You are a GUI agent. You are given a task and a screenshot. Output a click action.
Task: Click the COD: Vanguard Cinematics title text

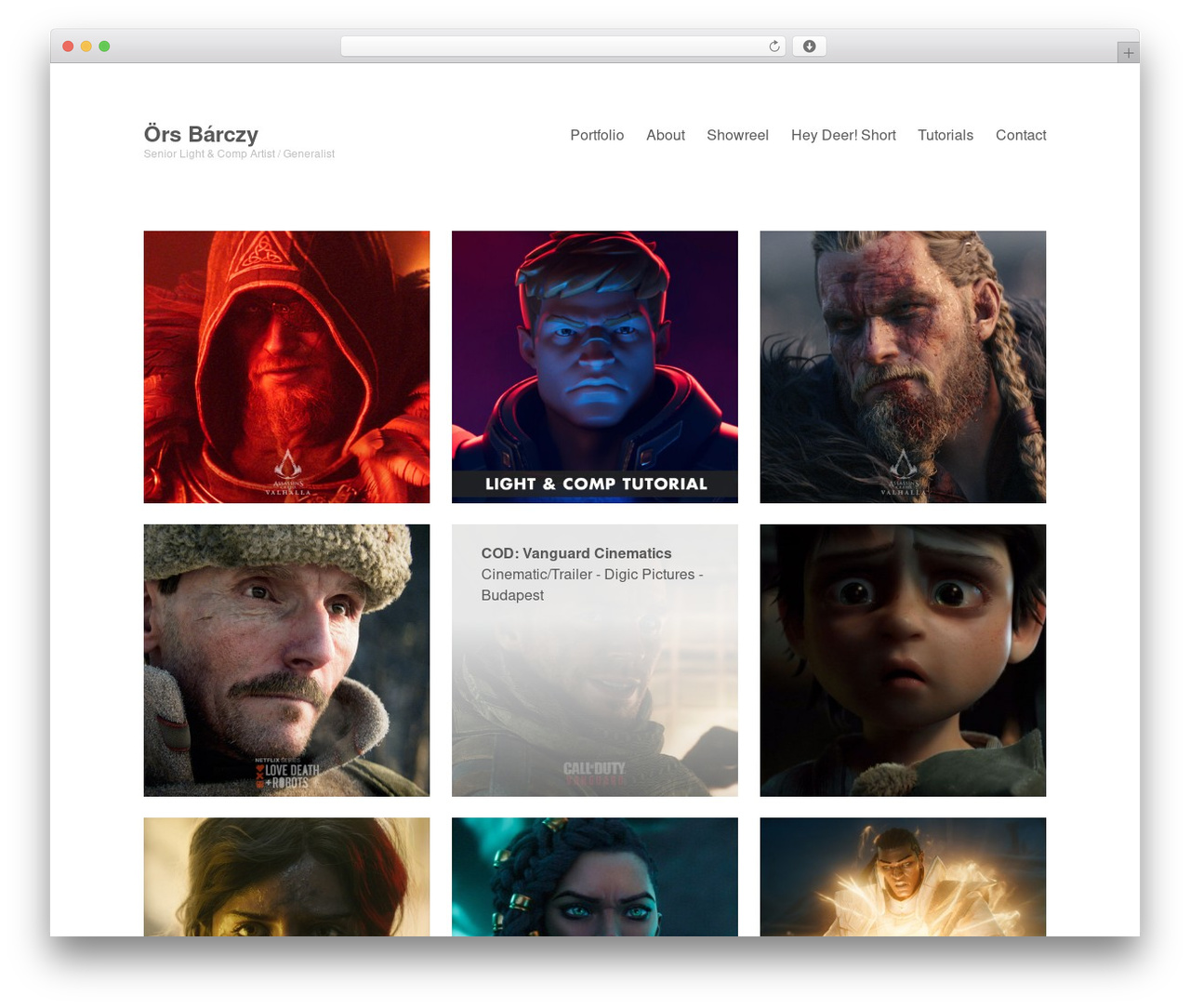(576, 553)
